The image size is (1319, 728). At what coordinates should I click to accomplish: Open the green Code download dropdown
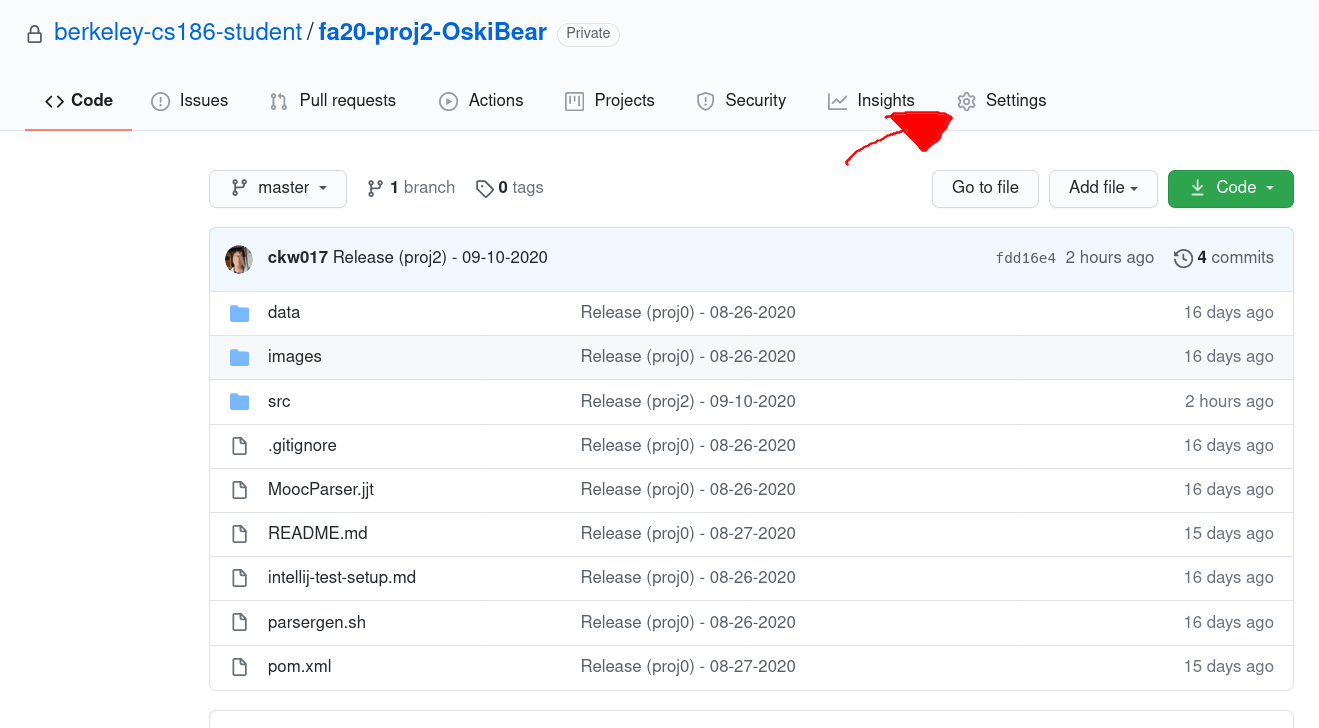(x=1231, y=189)
